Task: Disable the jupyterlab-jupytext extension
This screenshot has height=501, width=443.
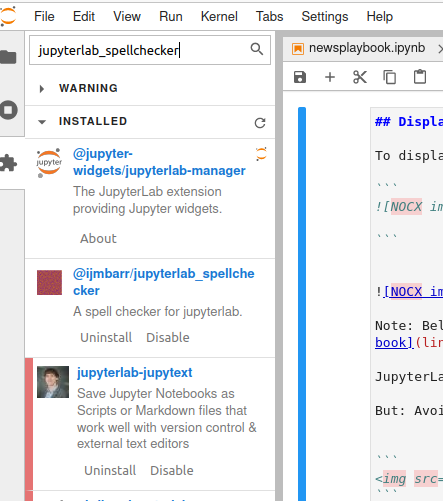Action: pyautogui.click(x=172, y=471)
